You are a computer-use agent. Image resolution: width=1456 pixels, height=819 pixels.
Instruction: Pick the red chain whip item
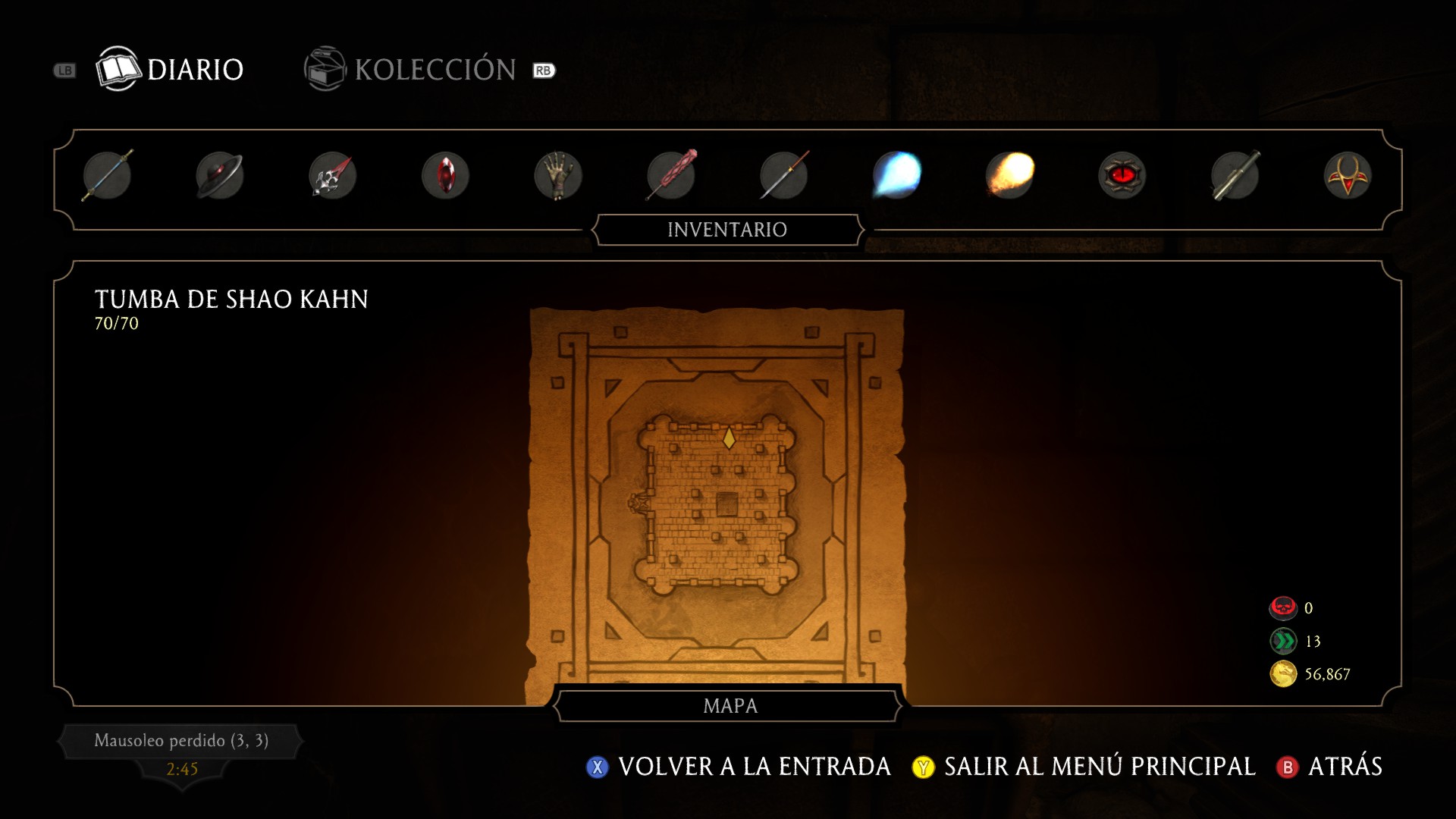[671, 175]
